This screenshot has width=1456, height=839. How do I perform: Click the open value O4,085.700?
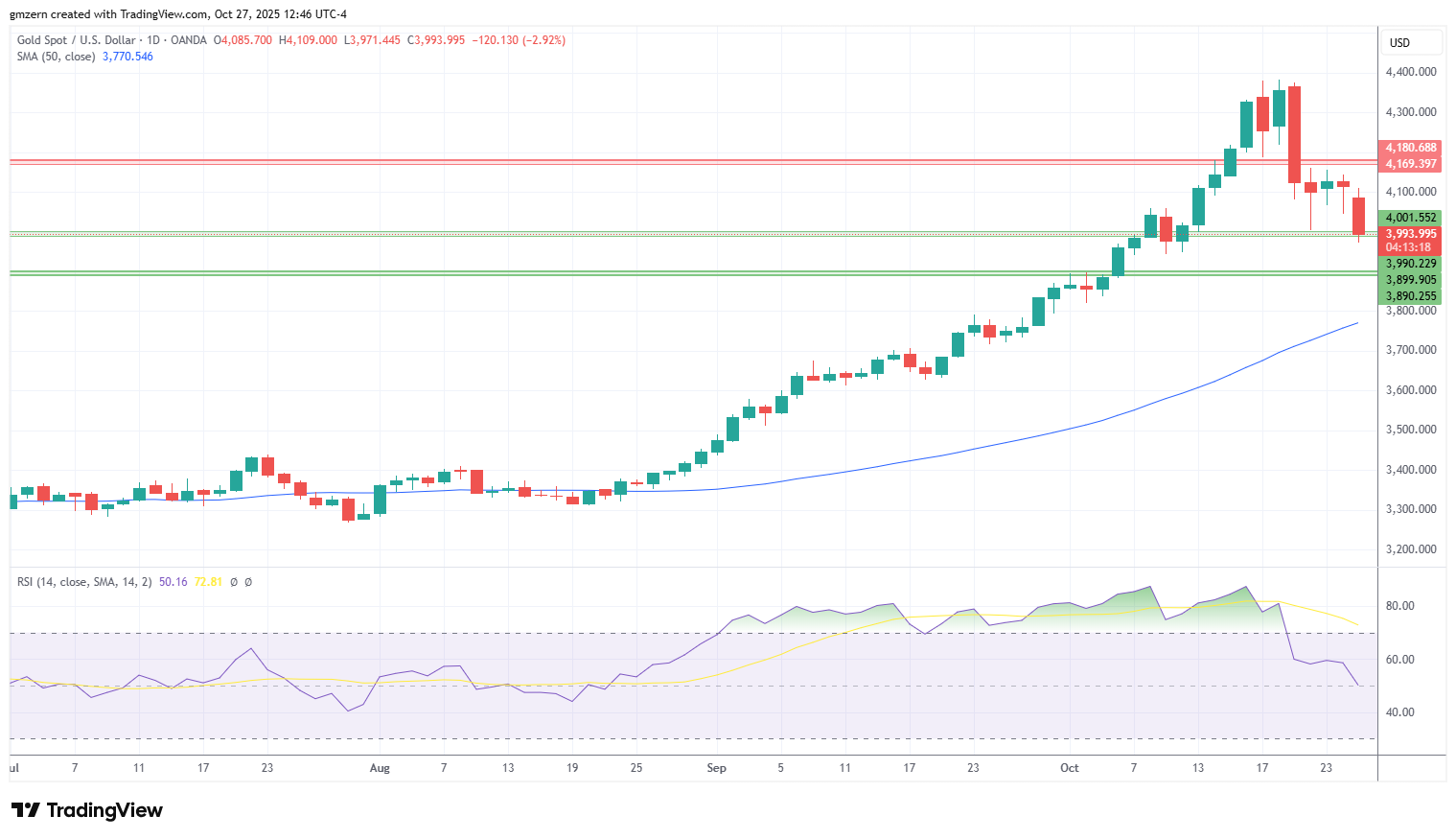(x=243, y=40)
